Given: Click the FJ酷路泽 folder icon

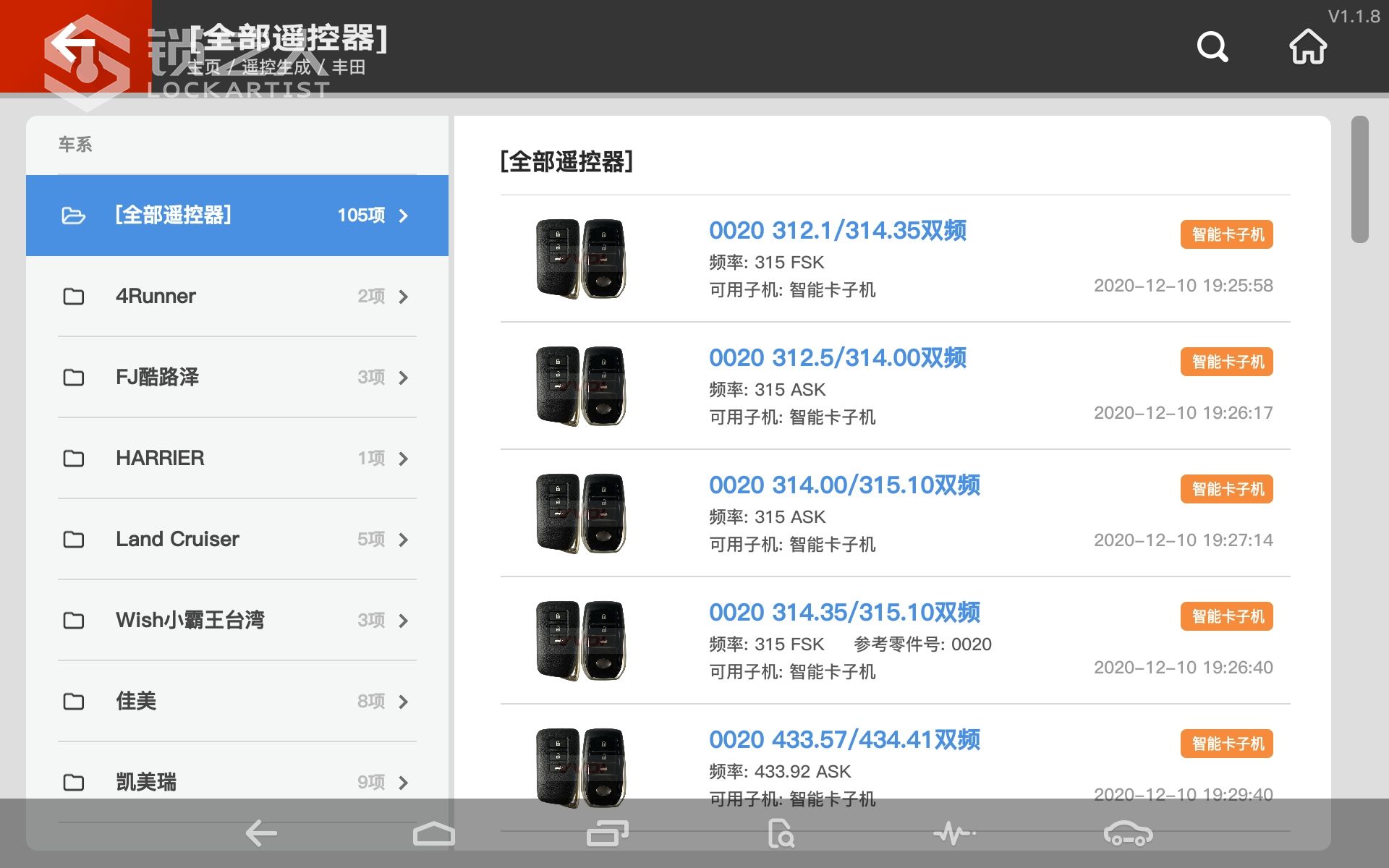Looking at the screenshot, I should tap(74, 378).
